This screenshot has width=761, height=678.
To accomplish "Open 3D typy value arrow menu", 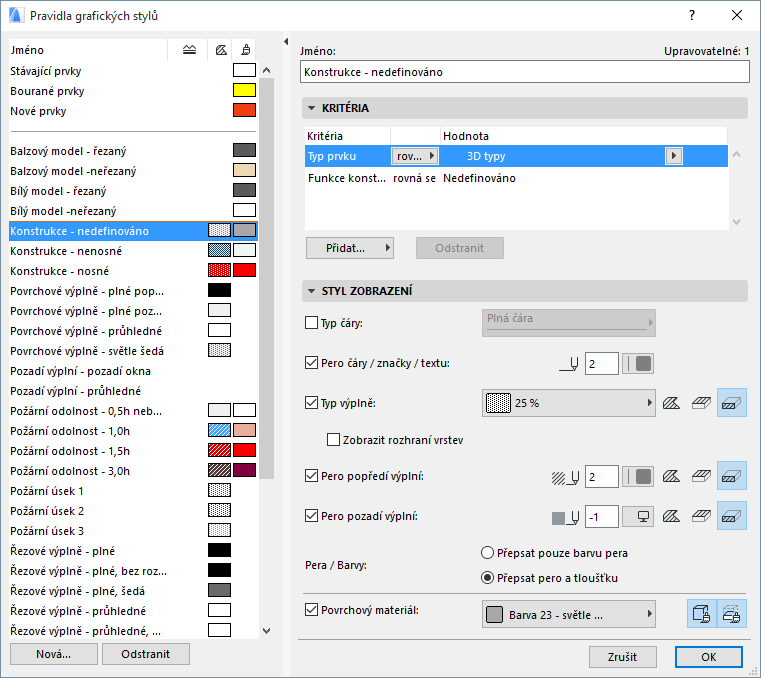I will point(674,156).
